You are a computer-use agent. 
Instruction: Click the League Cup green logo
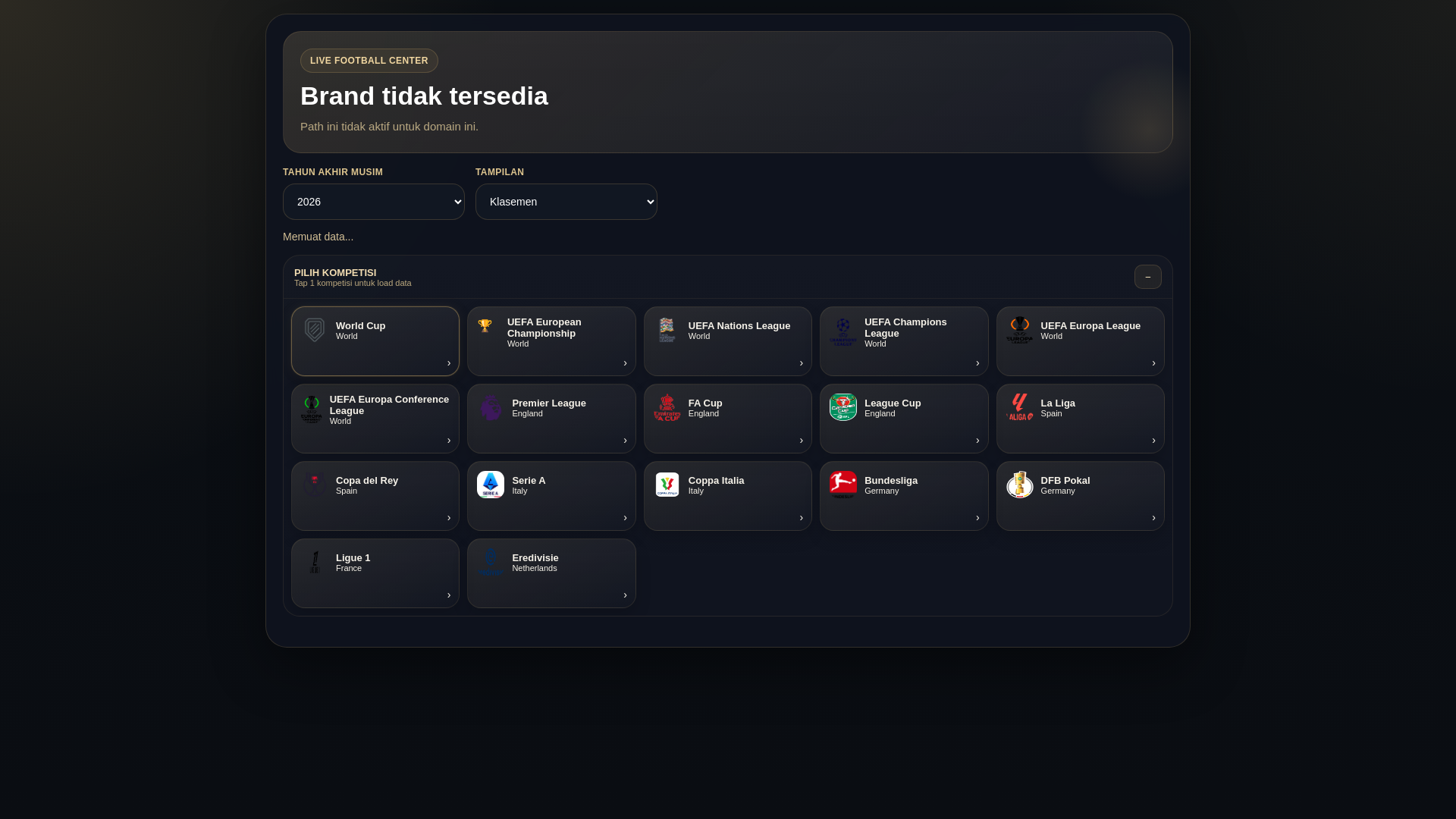click(843, 407)
